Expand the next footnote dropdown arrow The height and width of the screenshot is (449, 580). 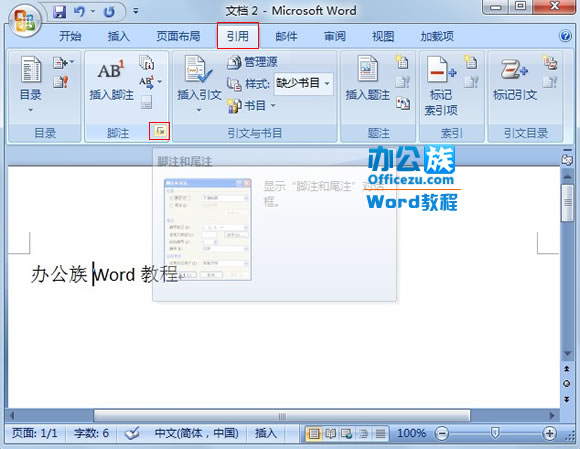[x=160, y=82]
